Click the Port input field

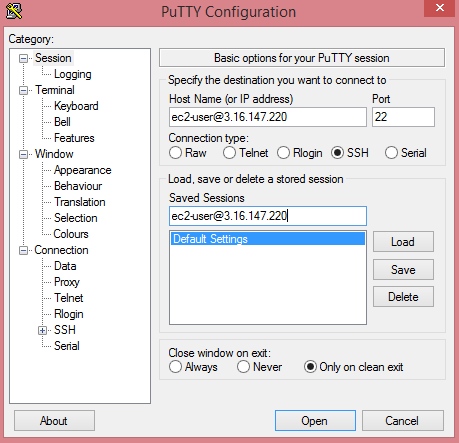pyautogui.click(x=403, y=117)
